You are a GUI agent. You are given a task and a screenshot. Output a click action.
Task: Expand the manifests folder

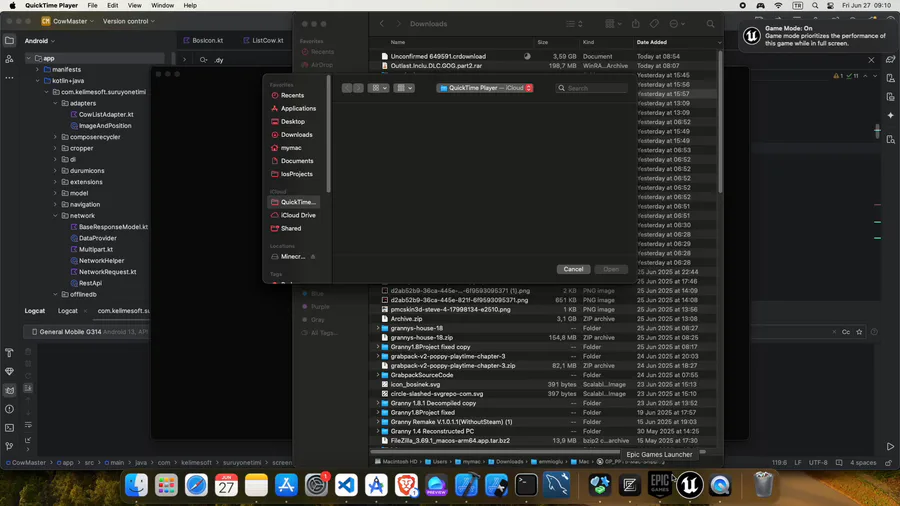pos(38,69)
